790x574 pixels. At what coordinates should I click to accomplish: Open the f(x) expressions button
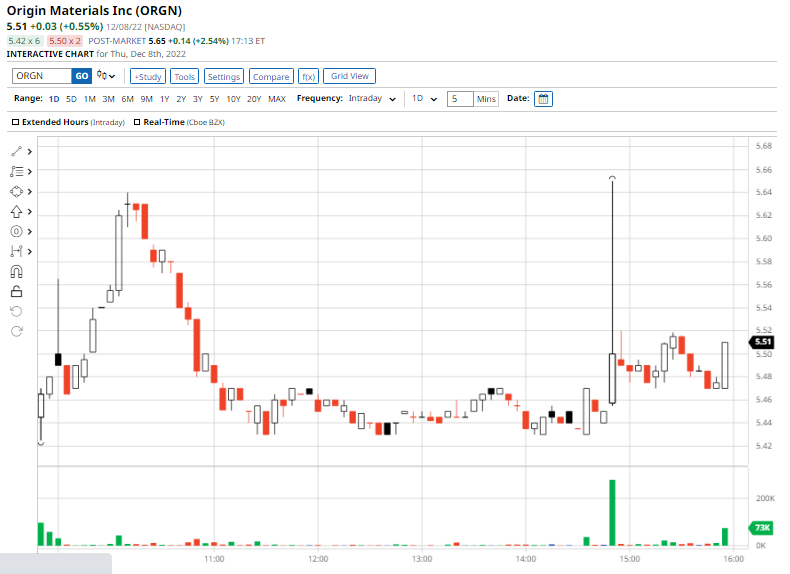308,76
